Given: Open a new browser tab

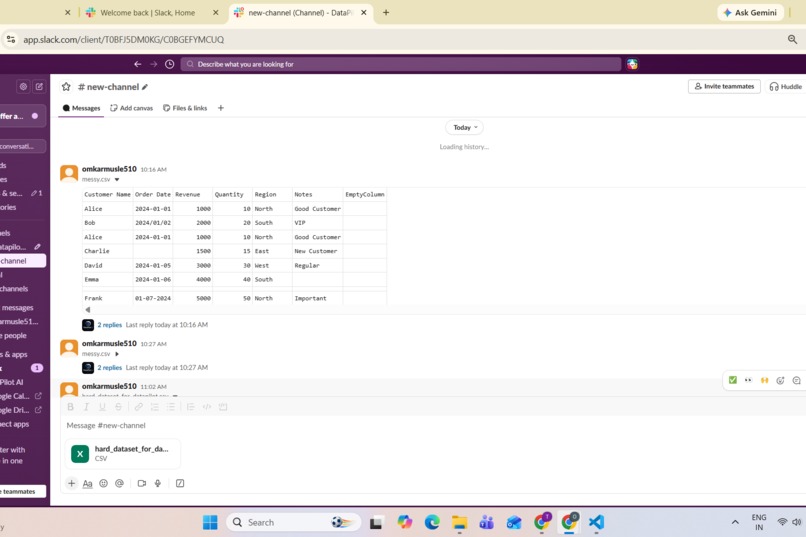Looking at the screenshot, I should [386, 12].
